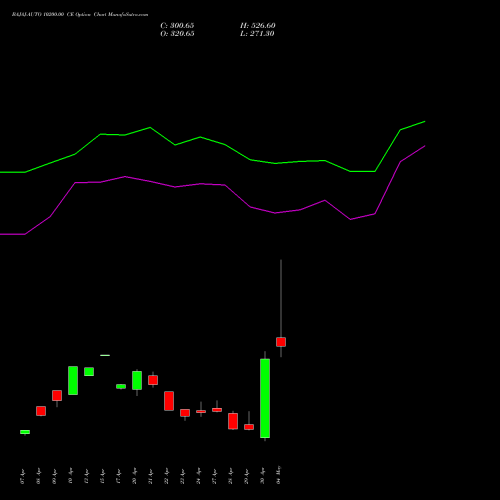Click the high value 'H: 526.60'
Viewport: 500px width, 500px height.
(257, 26)
